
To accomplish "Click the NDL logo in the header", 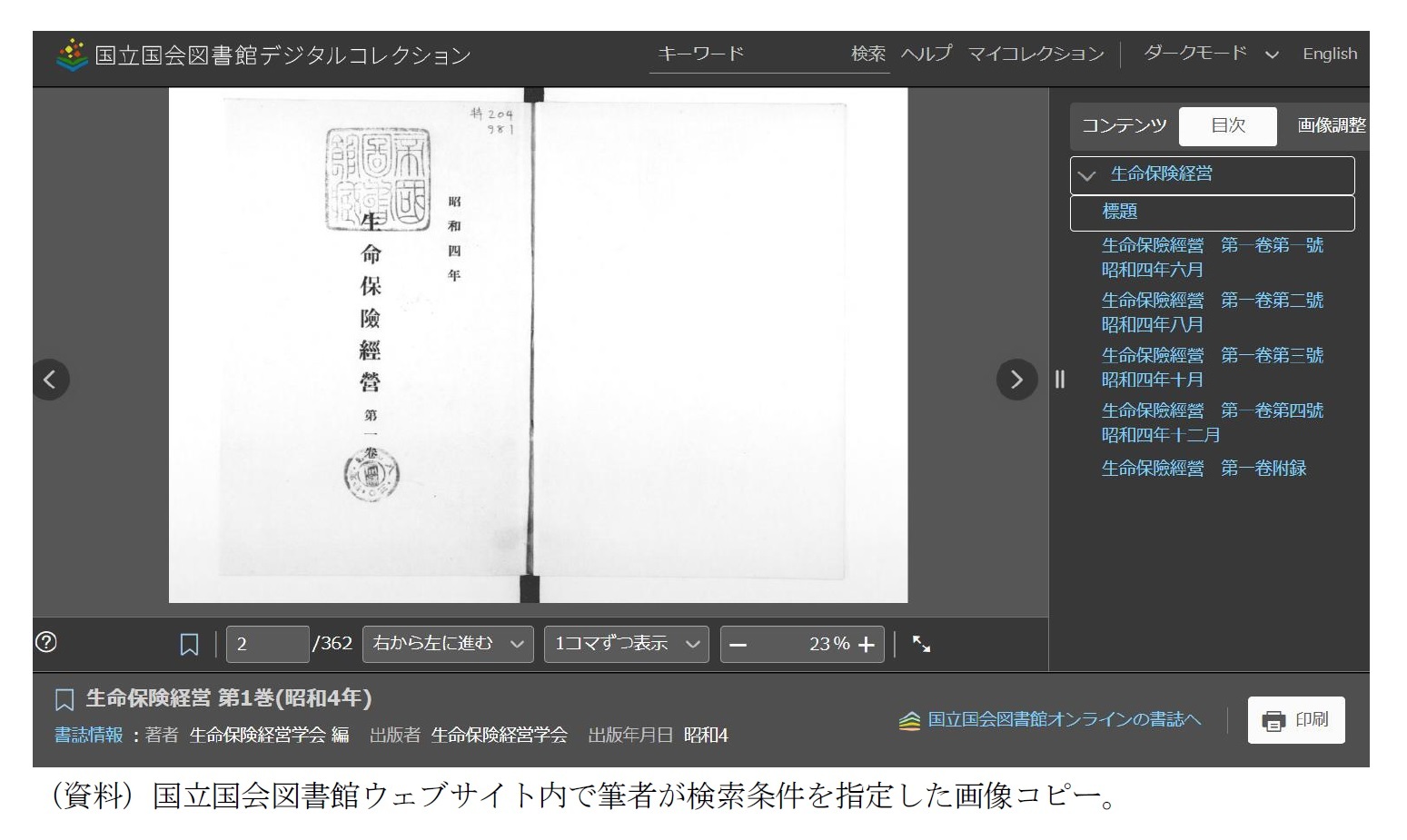I will [x=68, y=54].
